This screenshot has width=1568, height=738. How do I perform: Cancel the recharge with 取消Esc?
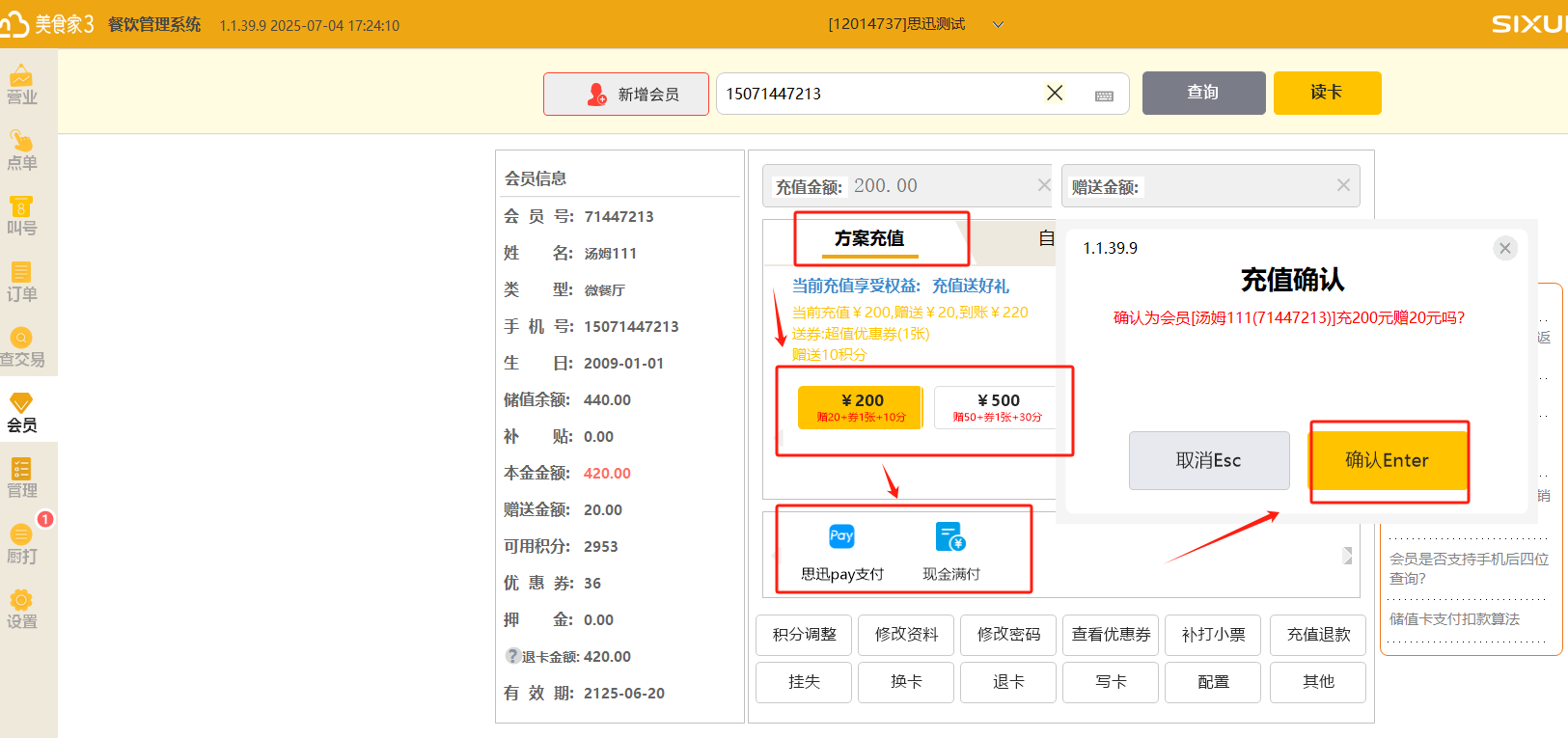[1209, 460]
